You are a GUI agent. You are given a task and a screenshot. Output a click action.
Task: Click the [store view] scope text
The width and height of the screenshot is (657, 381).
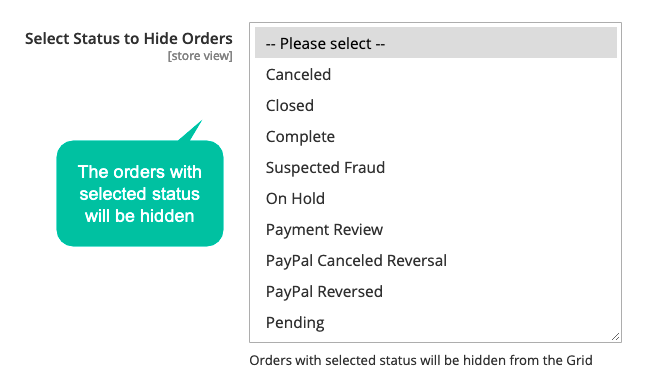(200, 56)
